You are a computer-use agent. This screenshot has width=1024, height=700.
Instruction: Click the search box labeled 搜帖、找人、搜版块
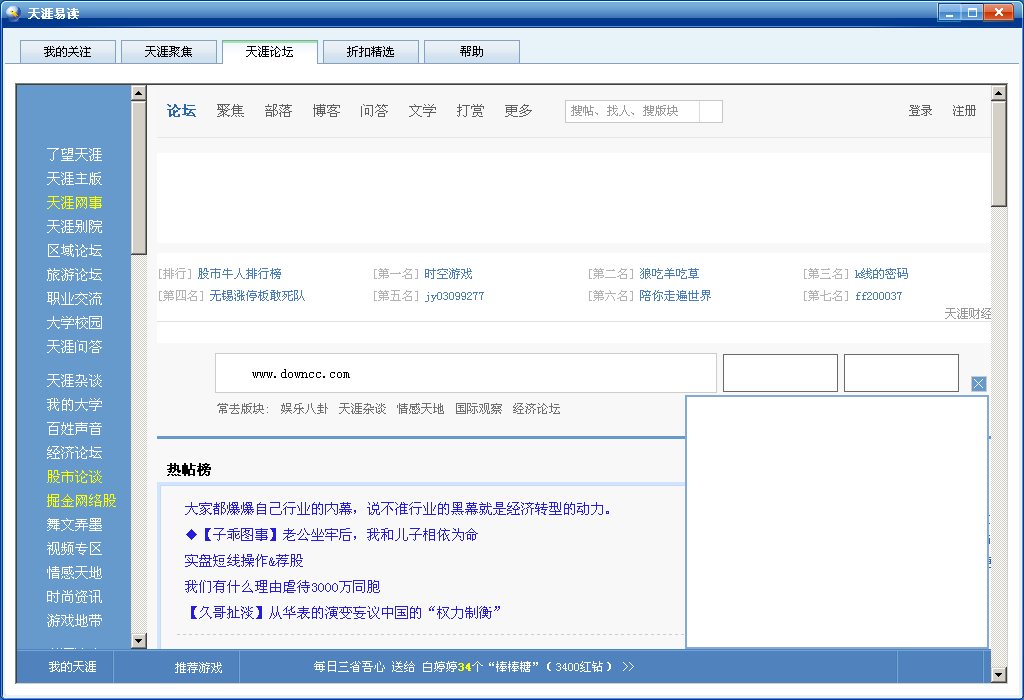click(630, 111)
